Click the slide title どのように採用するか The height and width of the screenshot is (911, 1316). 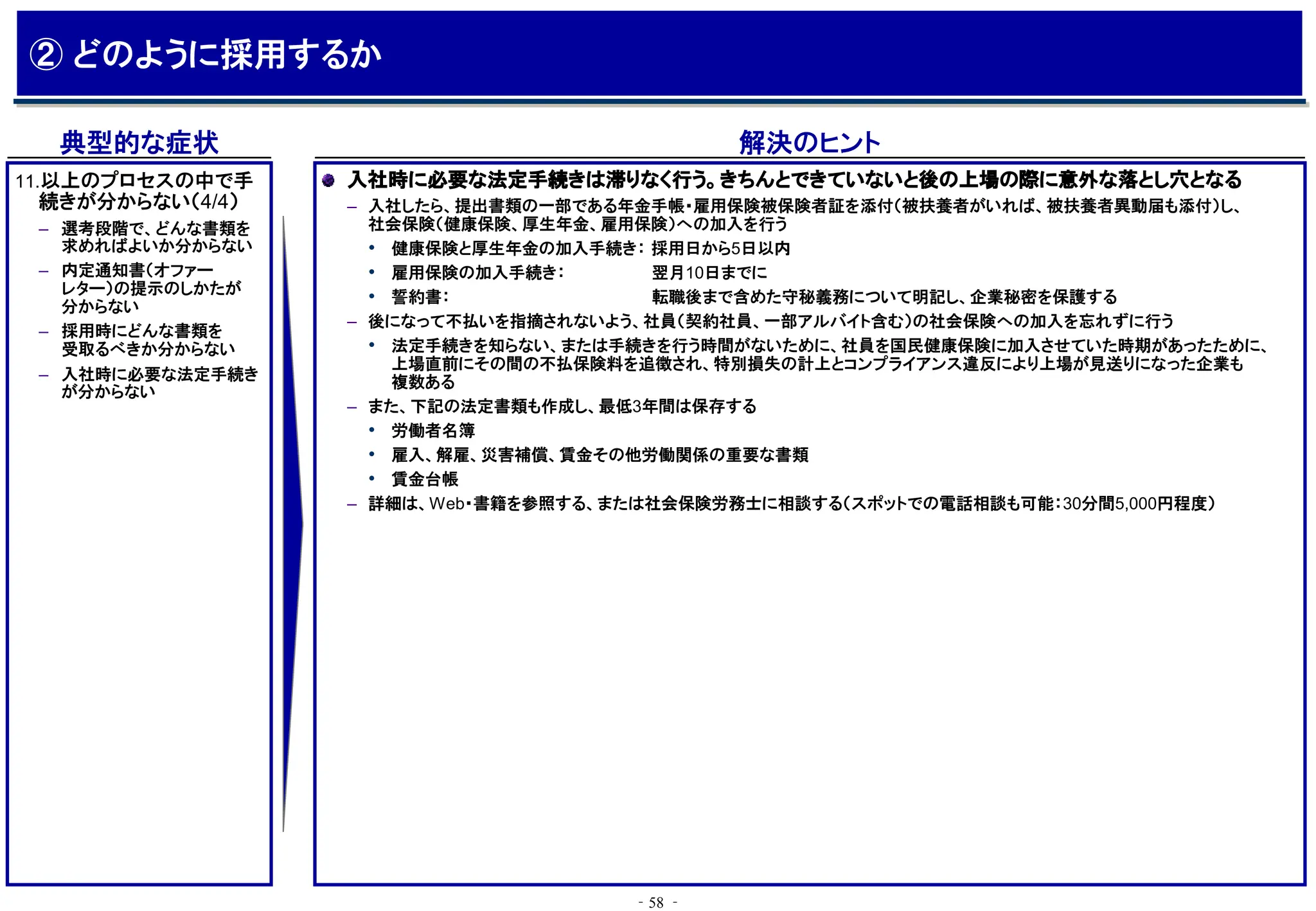coord(205,54)
